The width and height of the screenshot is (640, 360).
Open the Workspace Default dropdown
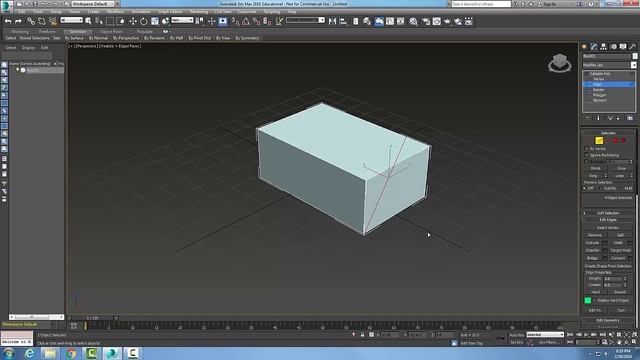click(93, 4)
